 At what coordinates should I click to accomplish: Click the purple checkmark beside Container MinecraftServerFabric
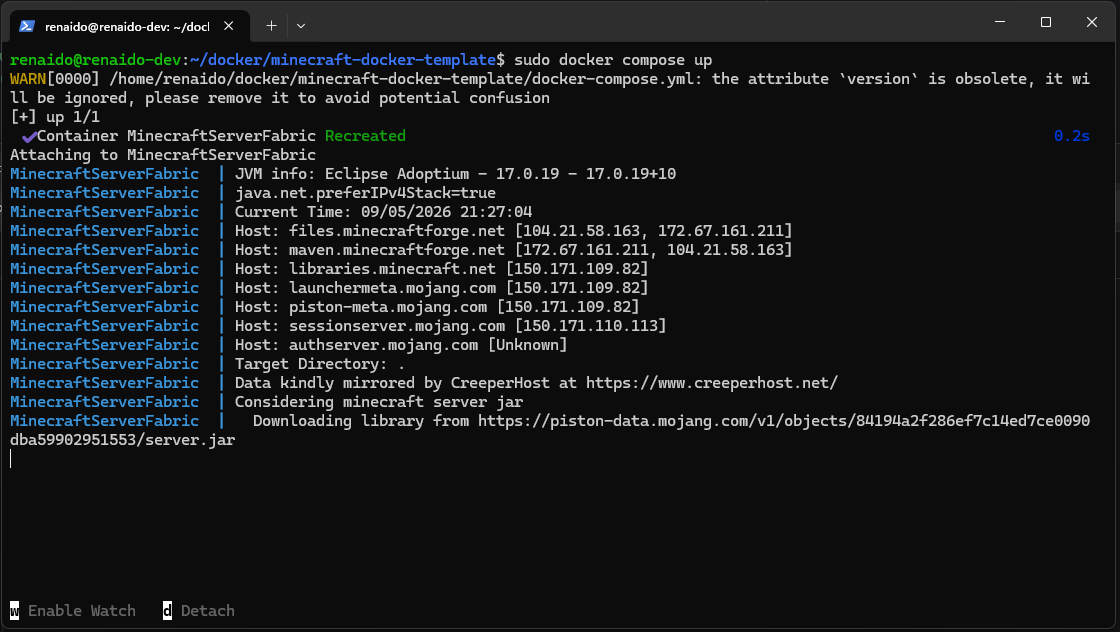(29, 136)
